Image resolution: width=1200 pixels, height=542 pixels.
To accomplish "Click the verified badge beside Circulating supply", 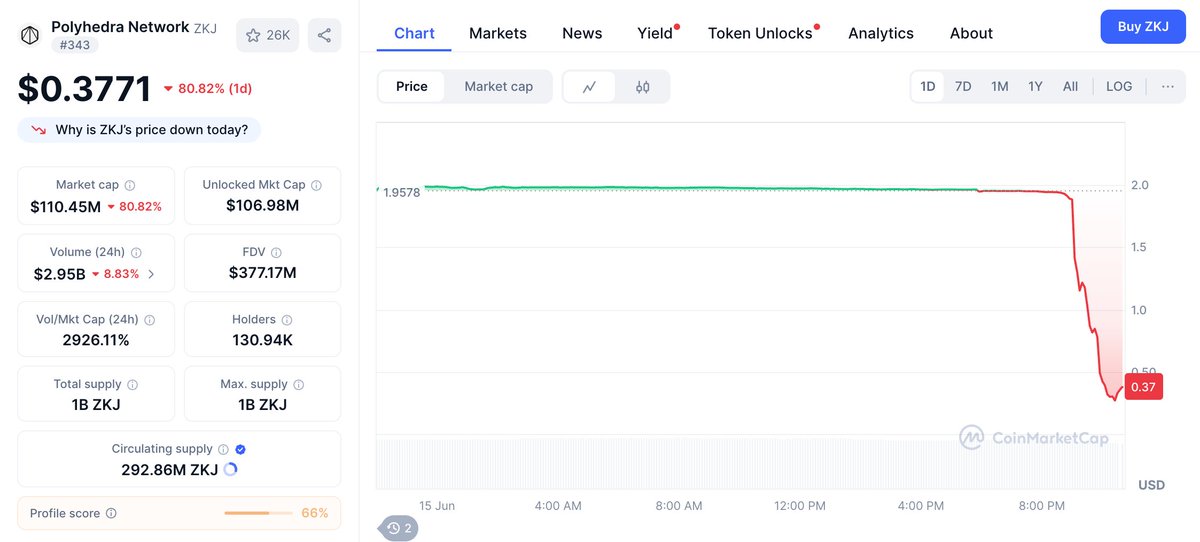I will (x=240, y=450).
